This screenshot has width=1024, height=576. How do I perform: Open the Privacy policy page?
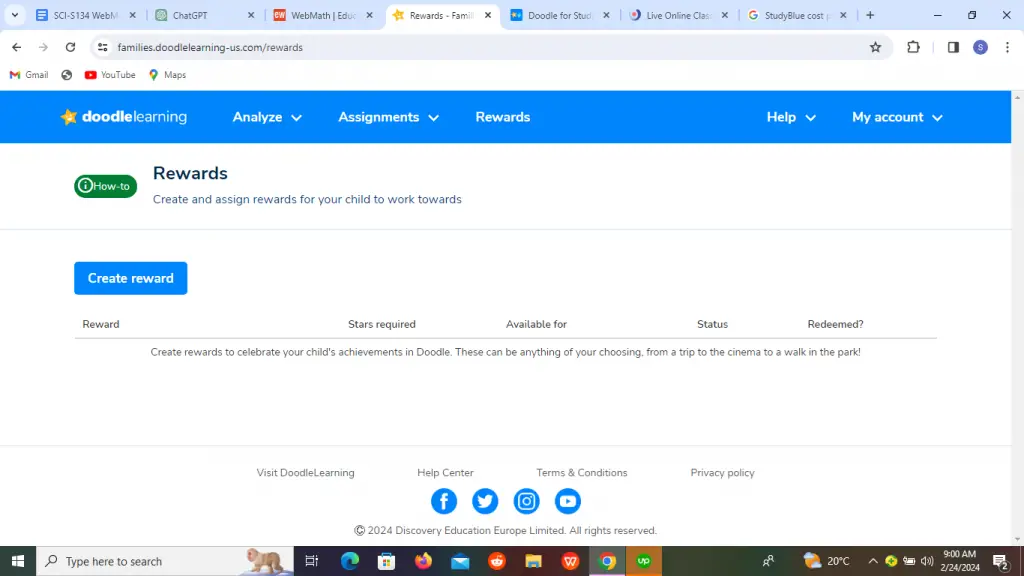click(x=722, y=472)
